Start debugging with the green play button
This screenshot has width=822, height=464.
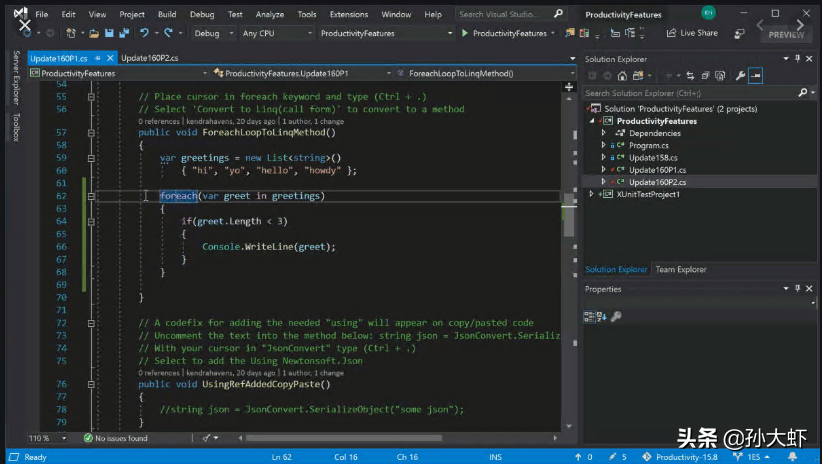[464, 33]
